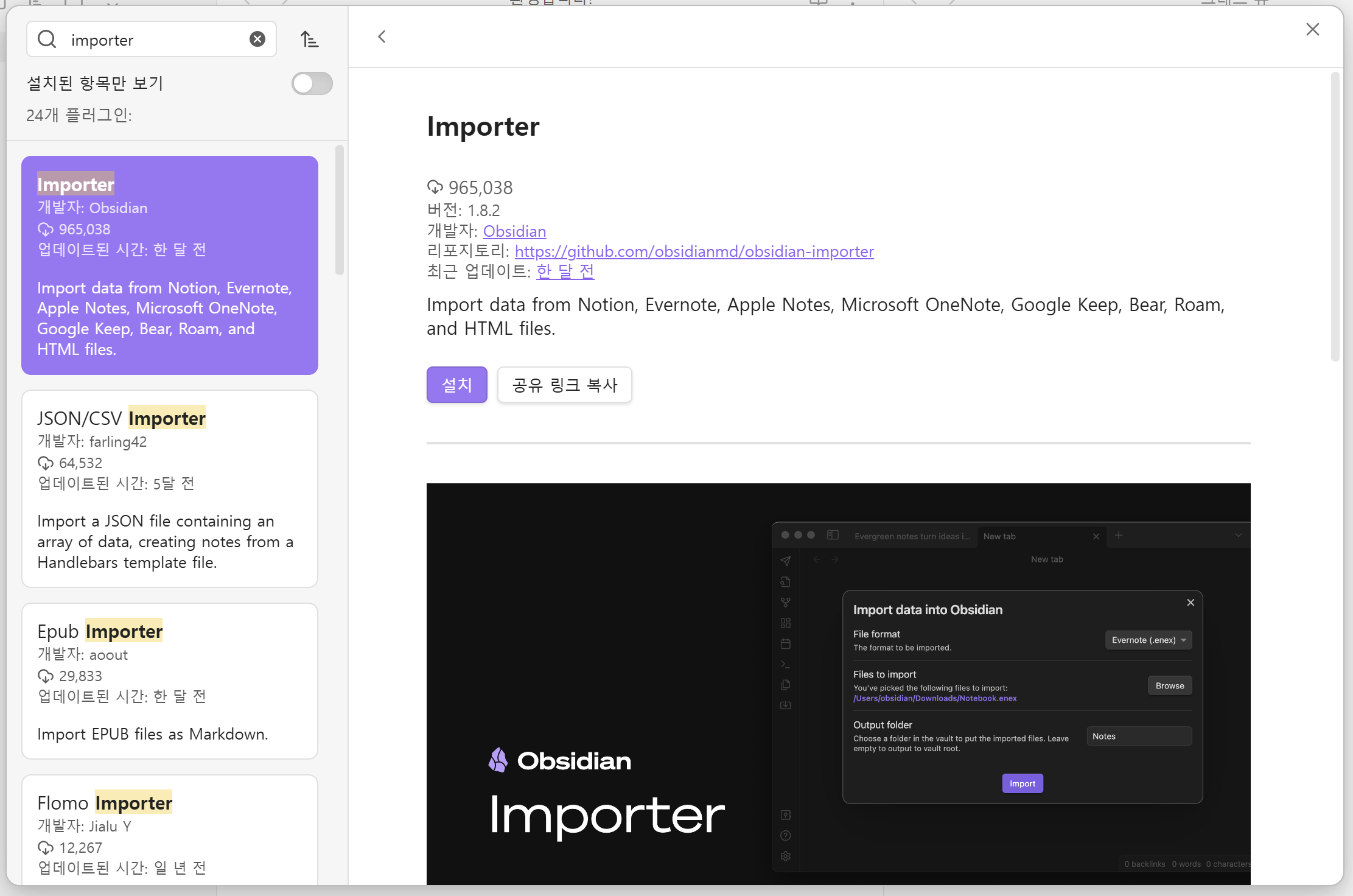Toggle show installed plugins only

click(312, 83)
